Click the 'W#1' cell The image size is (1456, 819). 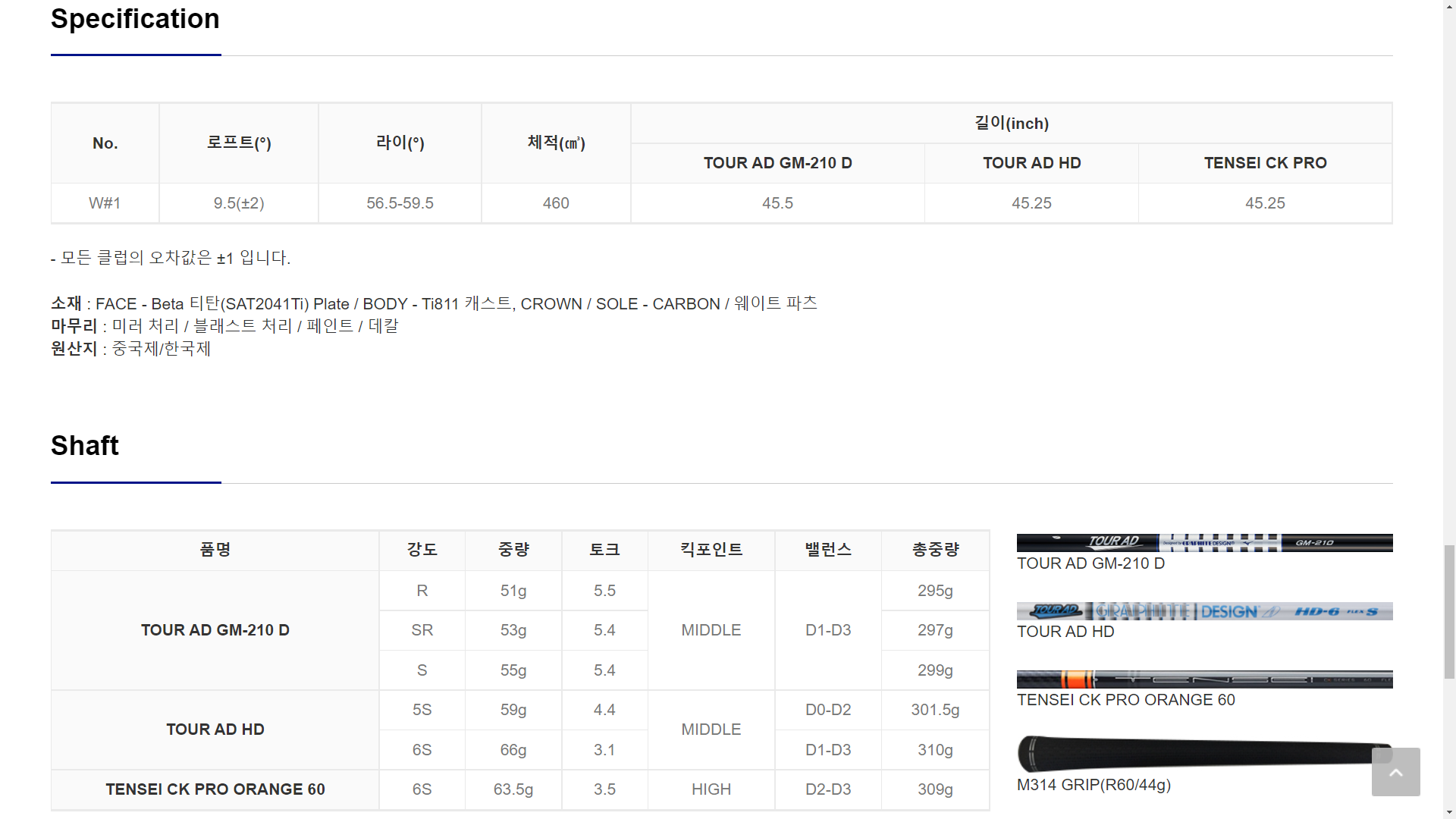point(105,203)
